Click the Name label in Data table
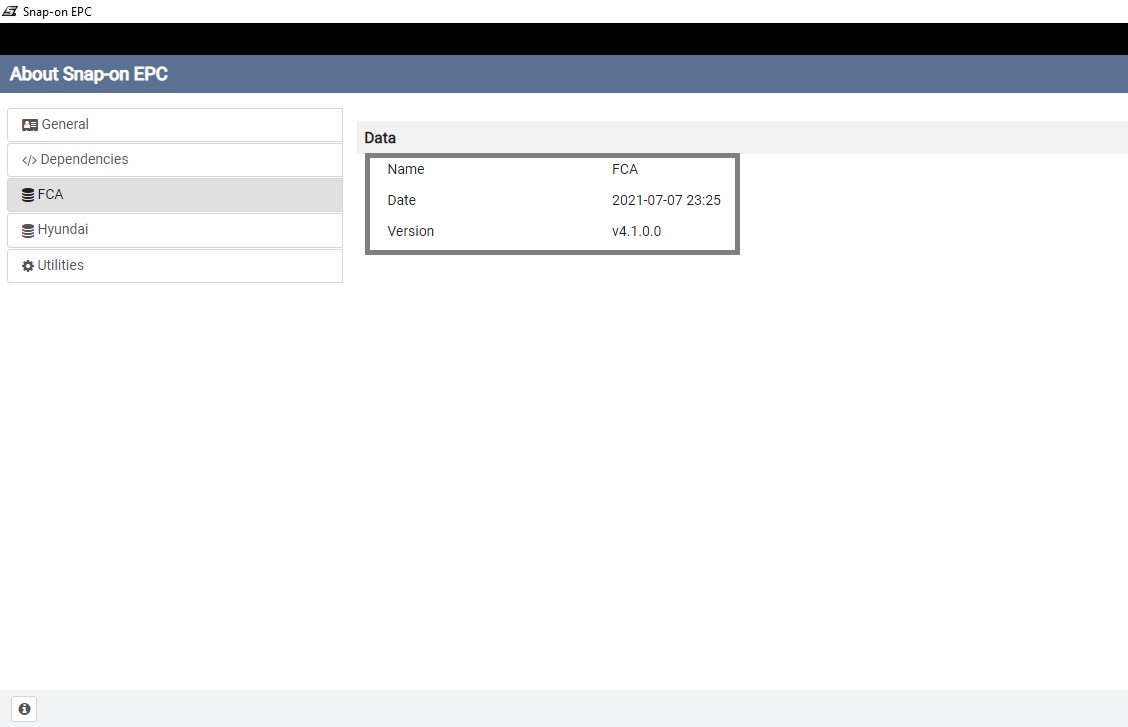This screenshot has width=1128, height=727. point(406,170)
